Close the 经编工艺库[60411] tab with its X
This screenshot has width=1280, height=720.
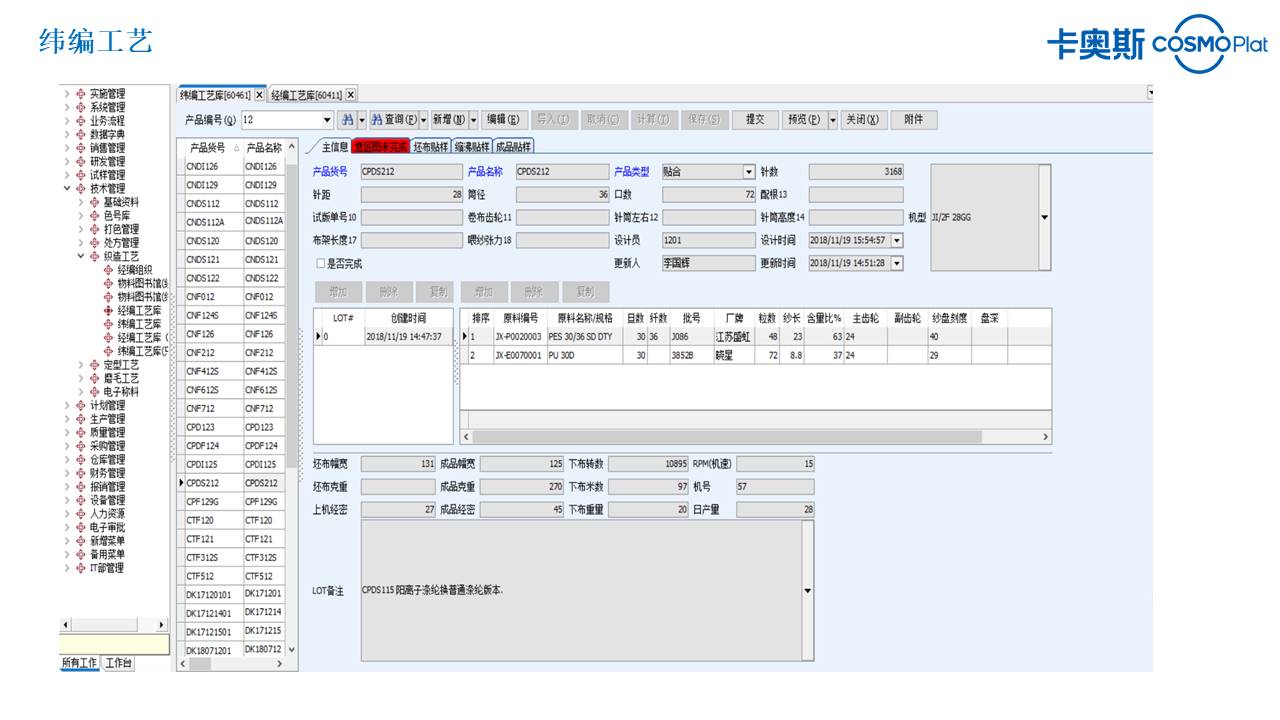coord(351,95)
